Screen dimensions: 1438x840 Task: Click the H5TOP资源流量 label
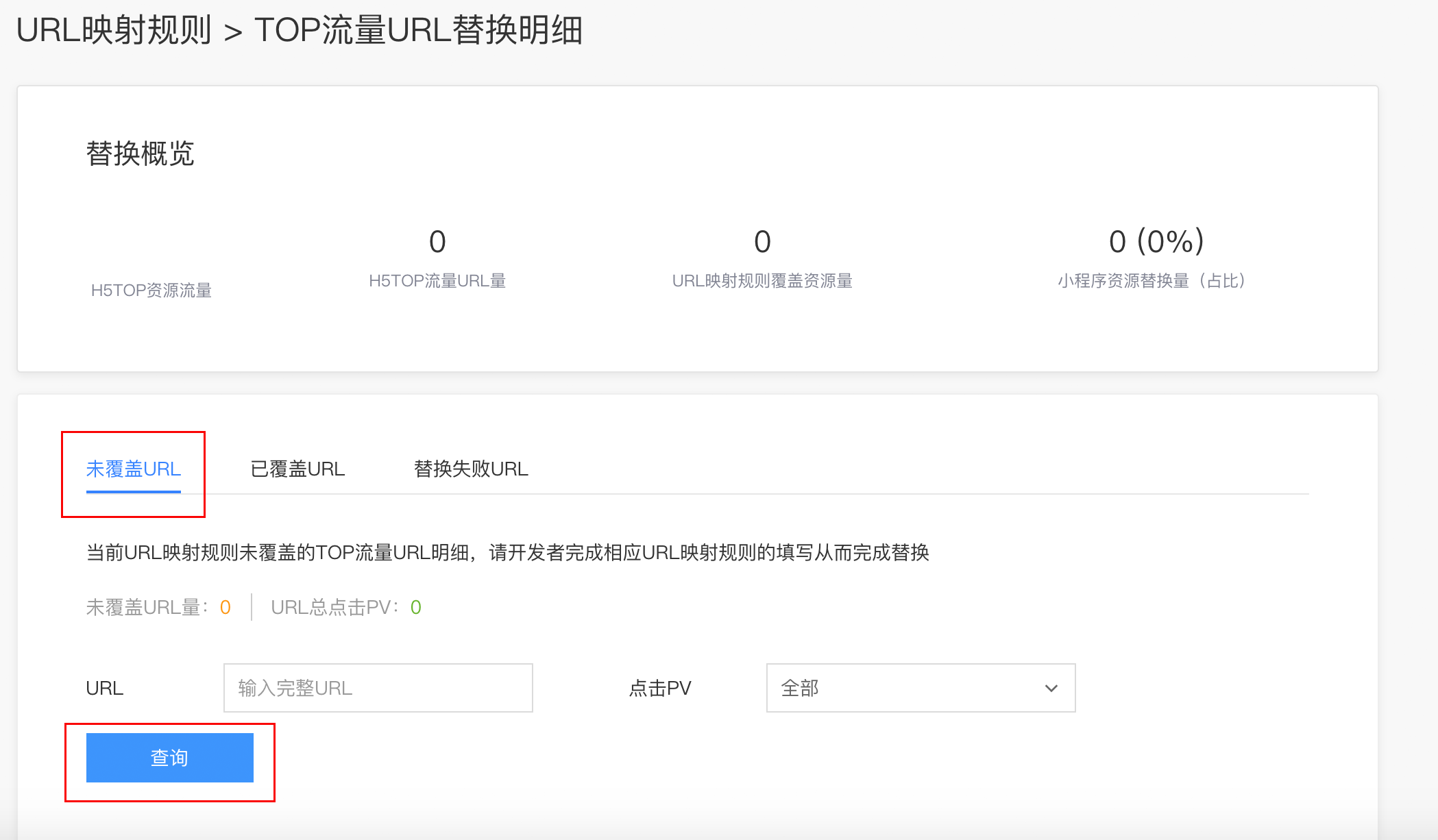point(151,291)
